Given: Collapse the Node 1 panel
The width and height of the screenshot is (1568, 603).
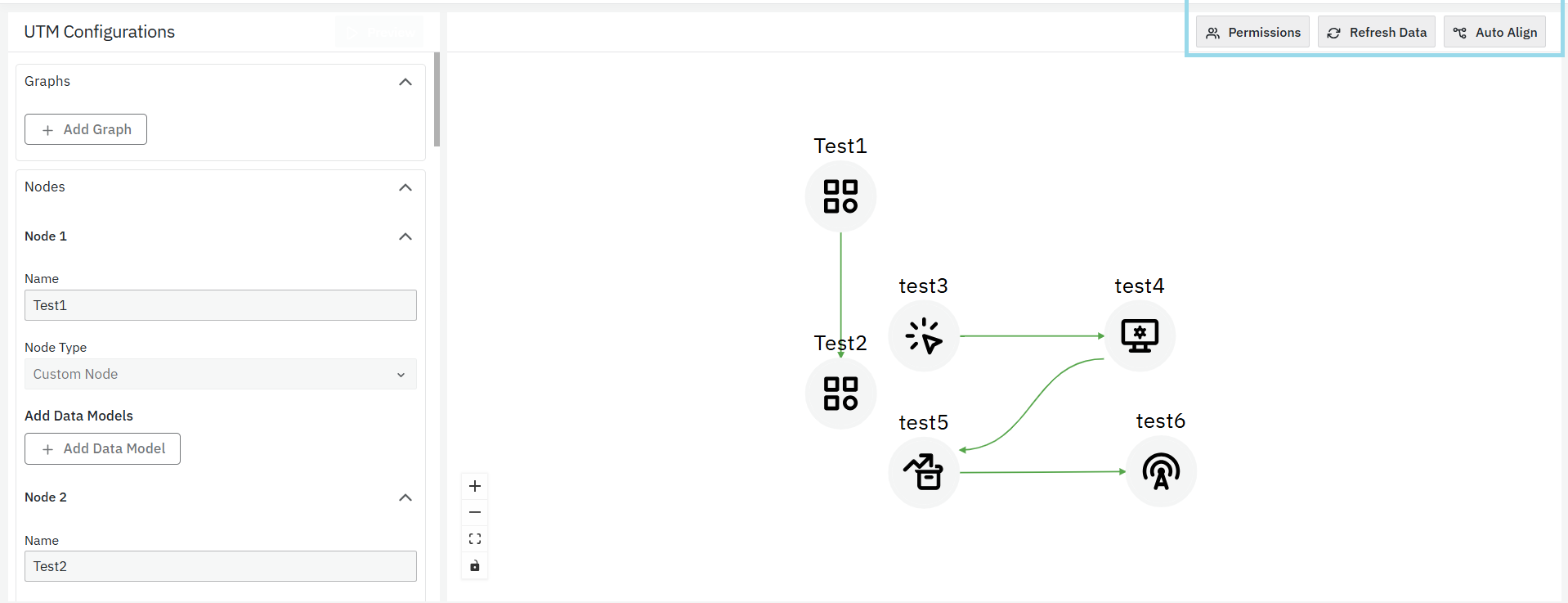Looking at the screenshot, I should 405,236.
